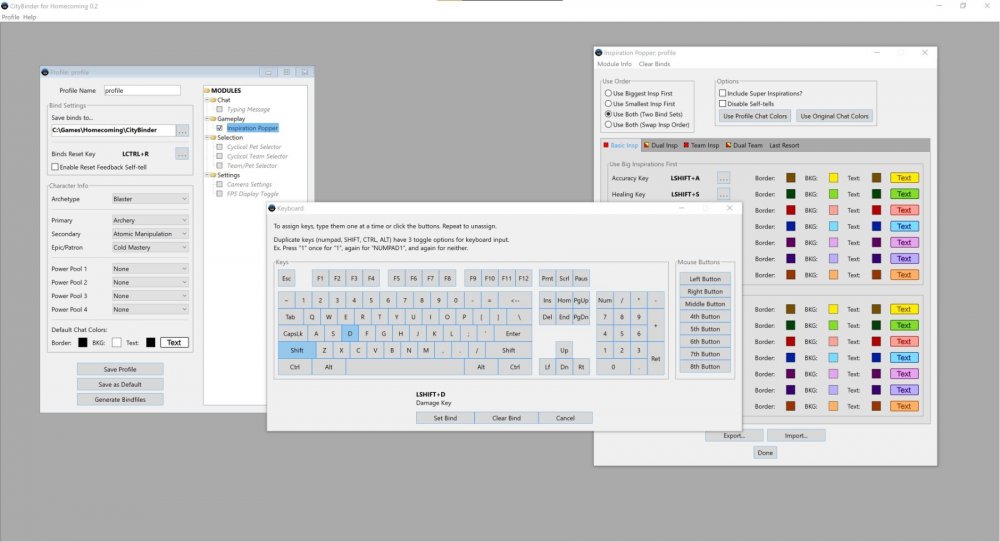1000x542 pixels.
Task: Click the ellipsis button for Accuracy Key
Action: point(724,178)
